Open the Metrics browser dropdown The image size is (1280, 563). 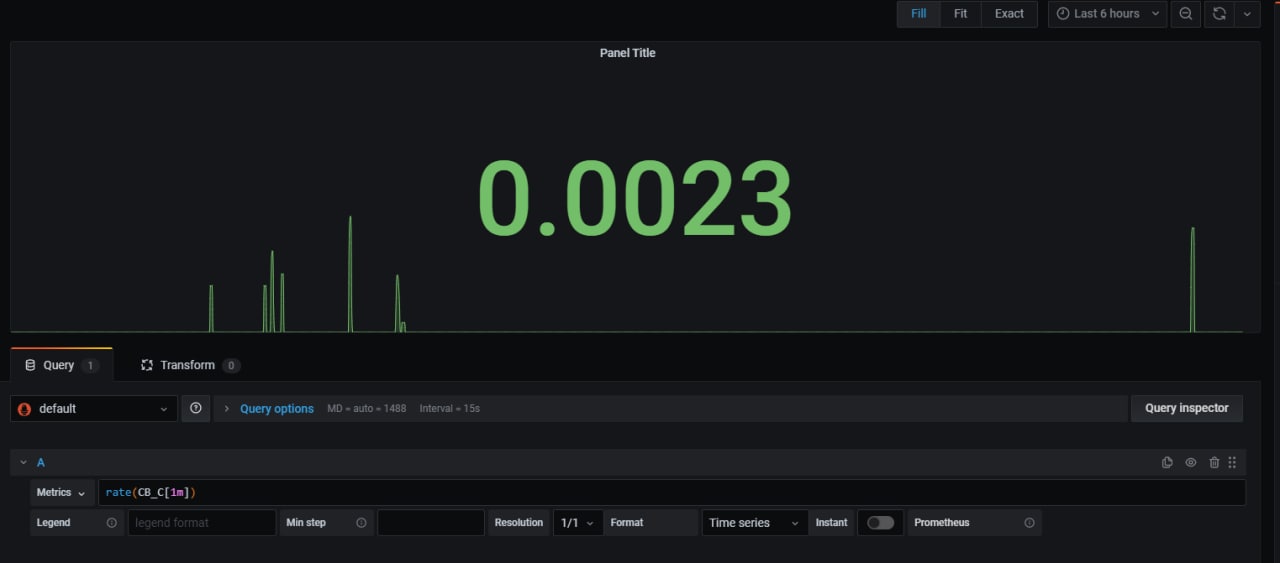tap(62, 492)
